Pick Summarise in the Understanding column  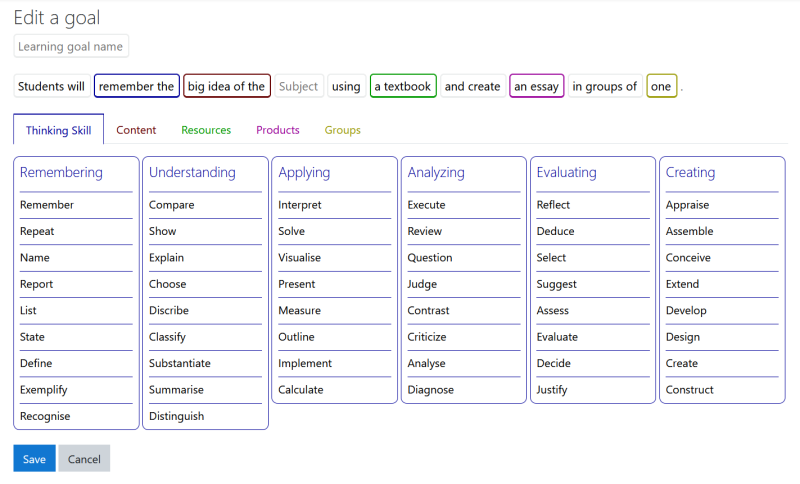[x=176, y=390]
